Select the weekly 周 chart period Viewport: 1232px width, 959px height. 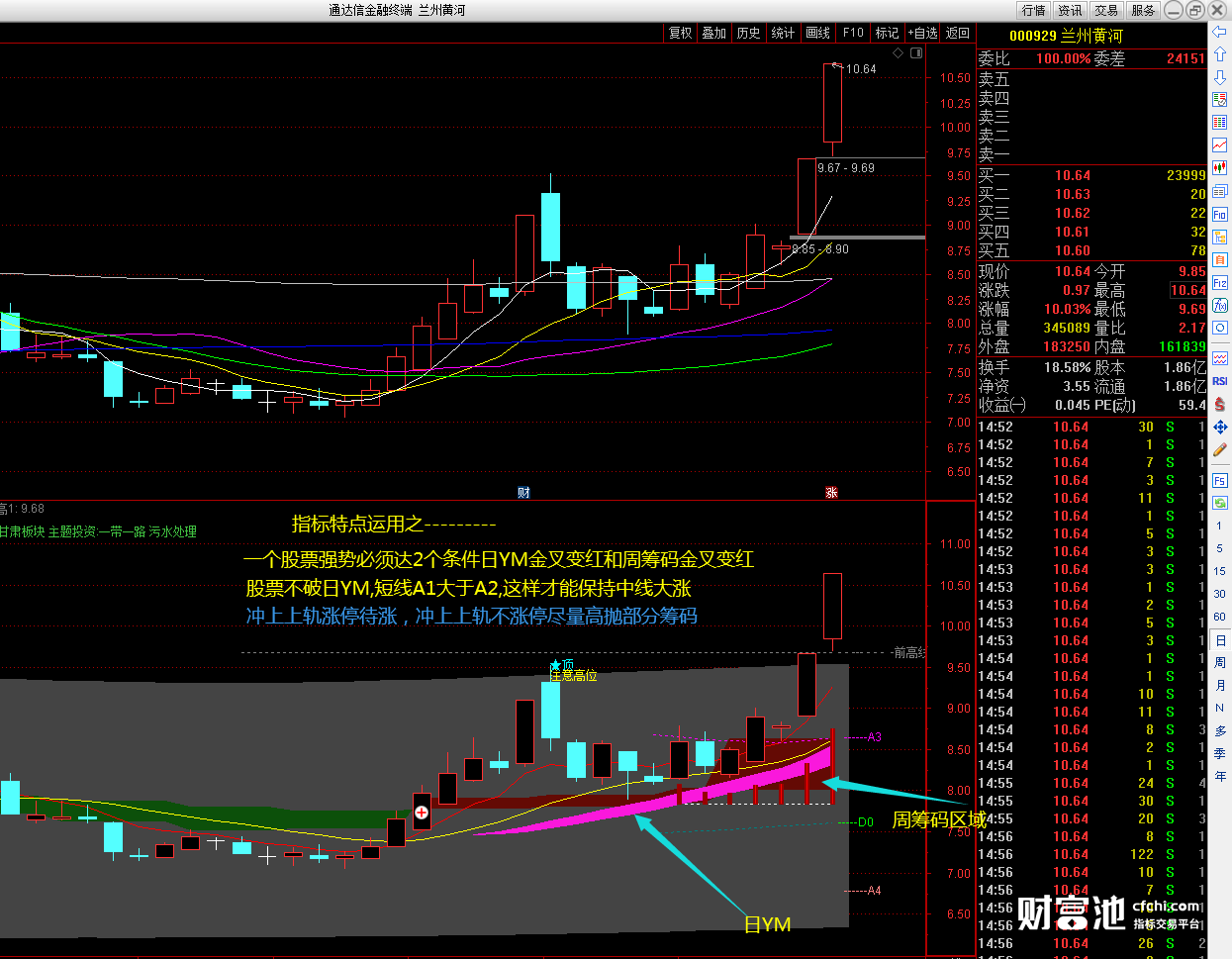point(1220,662)
